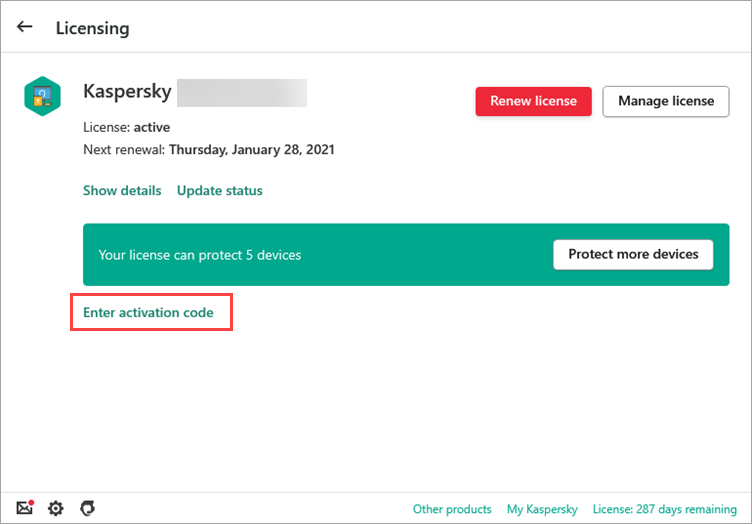Open My Kaspersky link
Screen dimensions: 752x524
pyautogui.click(x=542, y=509)
